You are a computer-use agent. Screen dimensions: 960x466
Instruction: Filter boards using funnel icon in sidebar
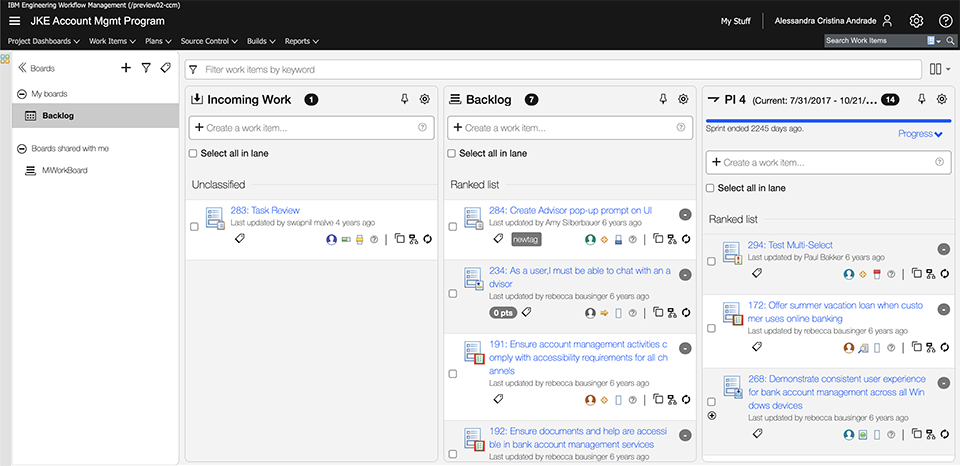click(x=146, y=68)
